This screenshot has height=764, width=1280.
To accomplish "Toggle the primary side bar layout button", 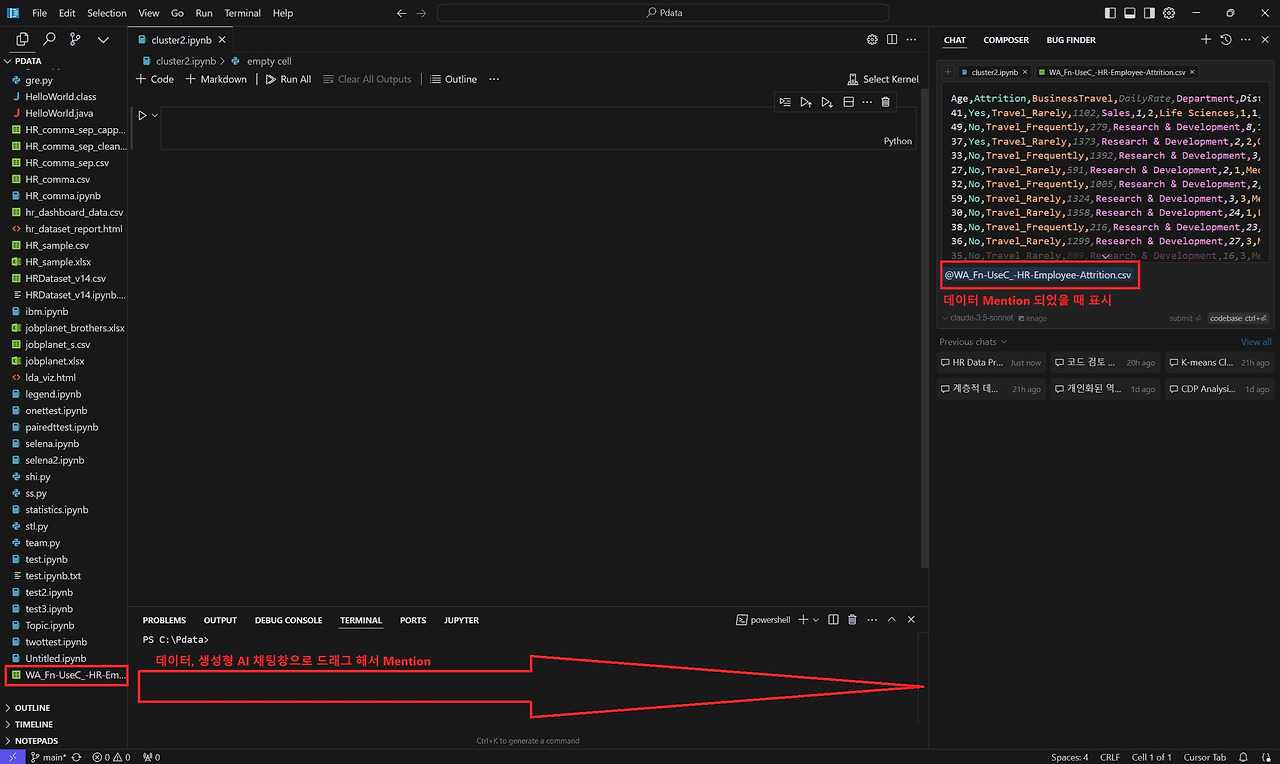I will [1111, 13].
